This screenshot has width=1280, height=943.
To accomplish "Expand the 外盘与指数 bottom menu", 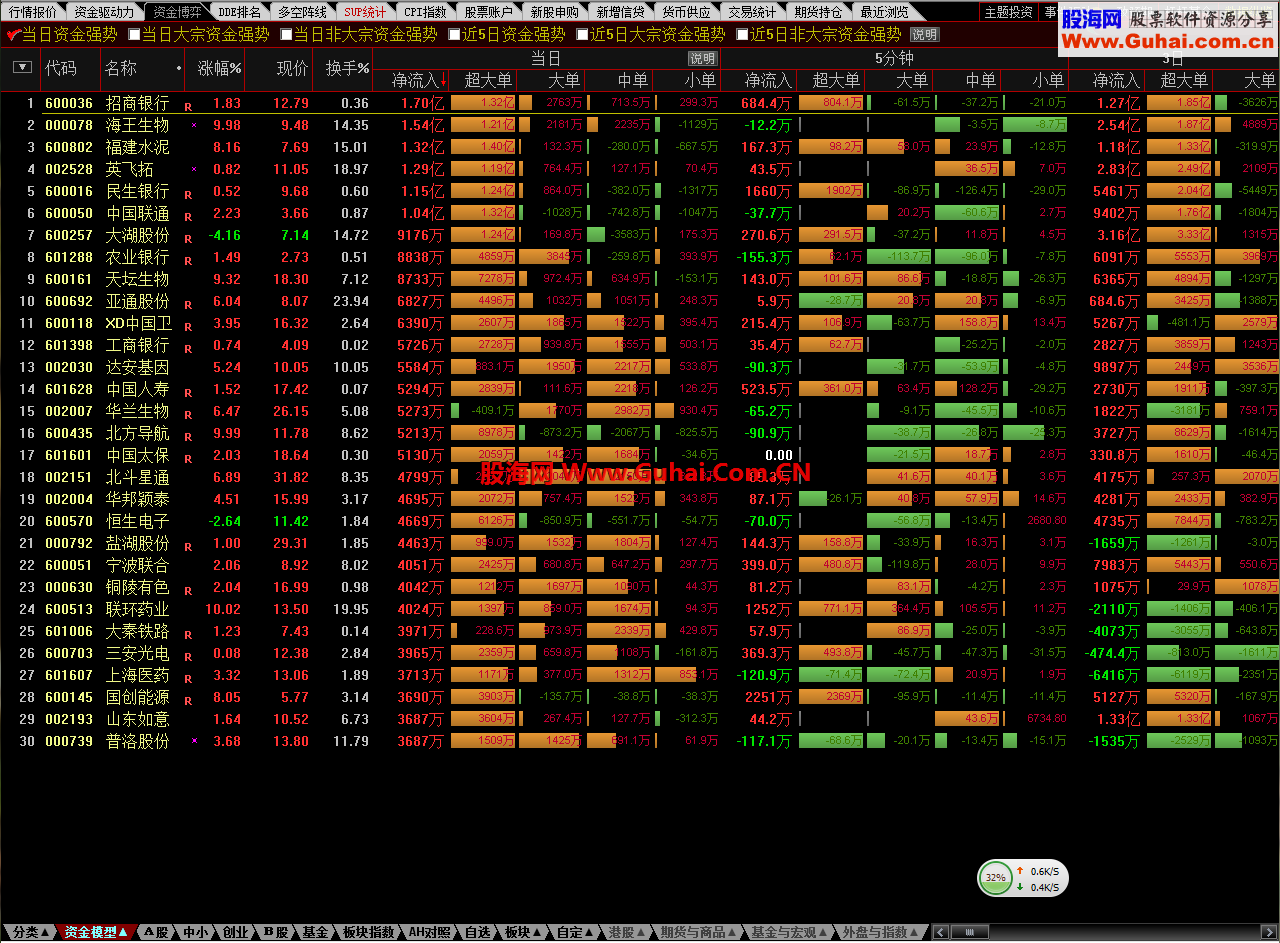I will [x=880, y=932].
